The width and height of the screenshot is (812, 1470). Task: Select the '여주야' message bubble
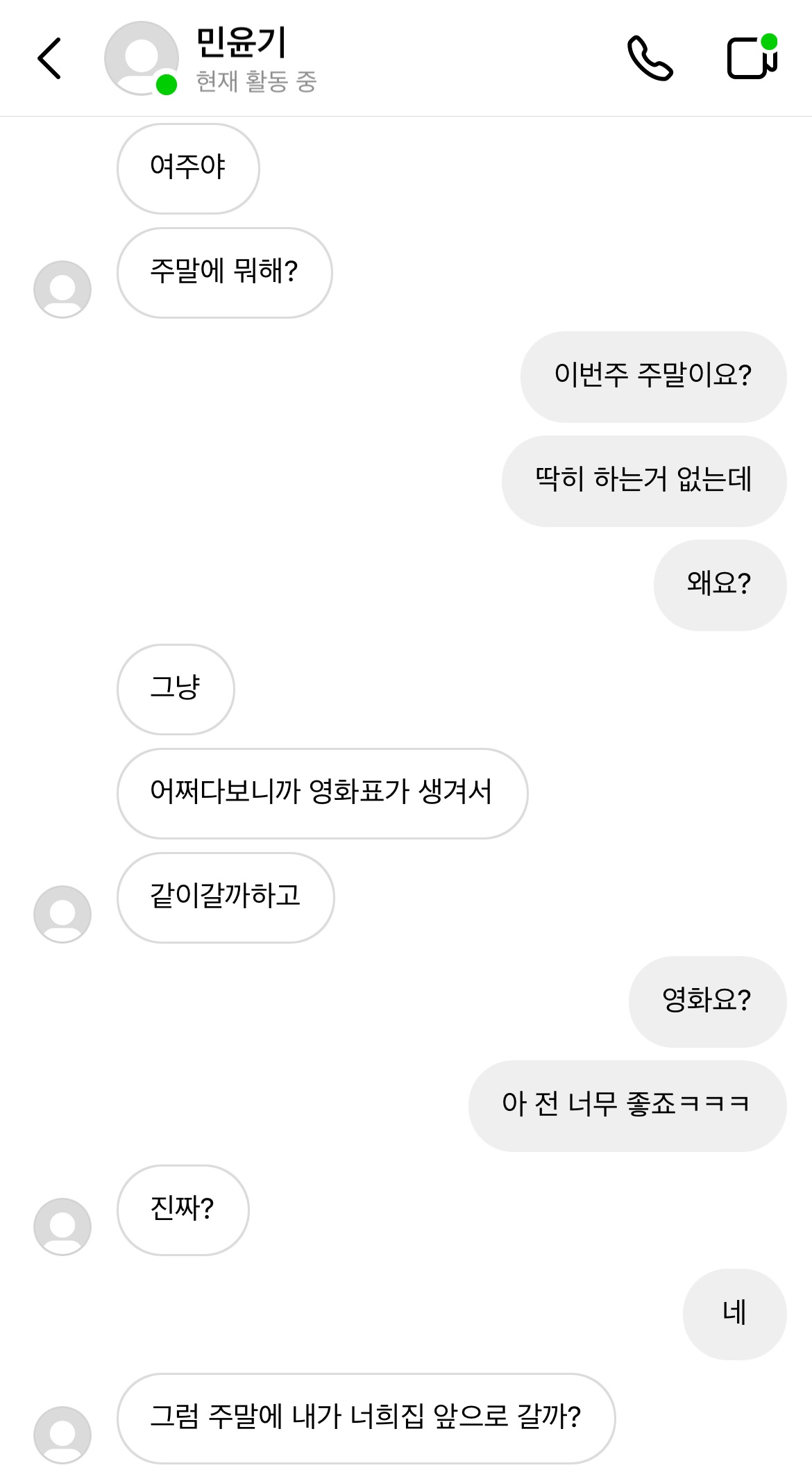(188, 168)
